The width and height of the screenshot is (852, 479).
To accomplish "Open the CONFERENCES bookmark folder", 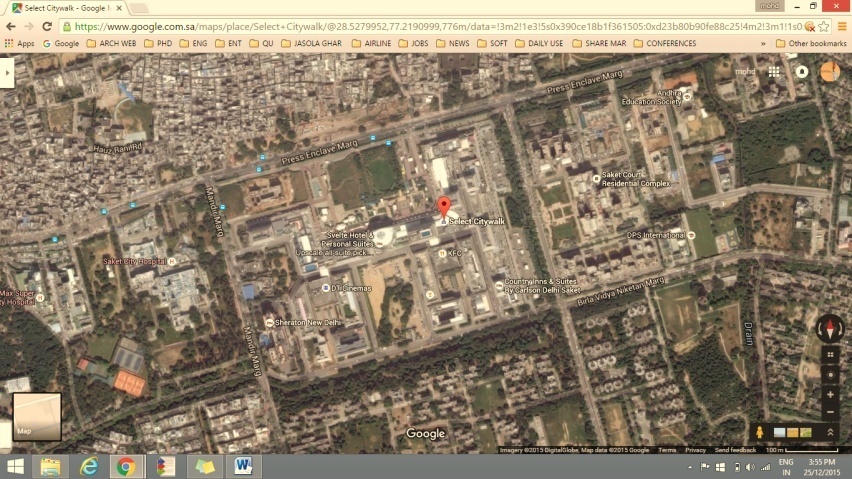I will click(664, 44).
